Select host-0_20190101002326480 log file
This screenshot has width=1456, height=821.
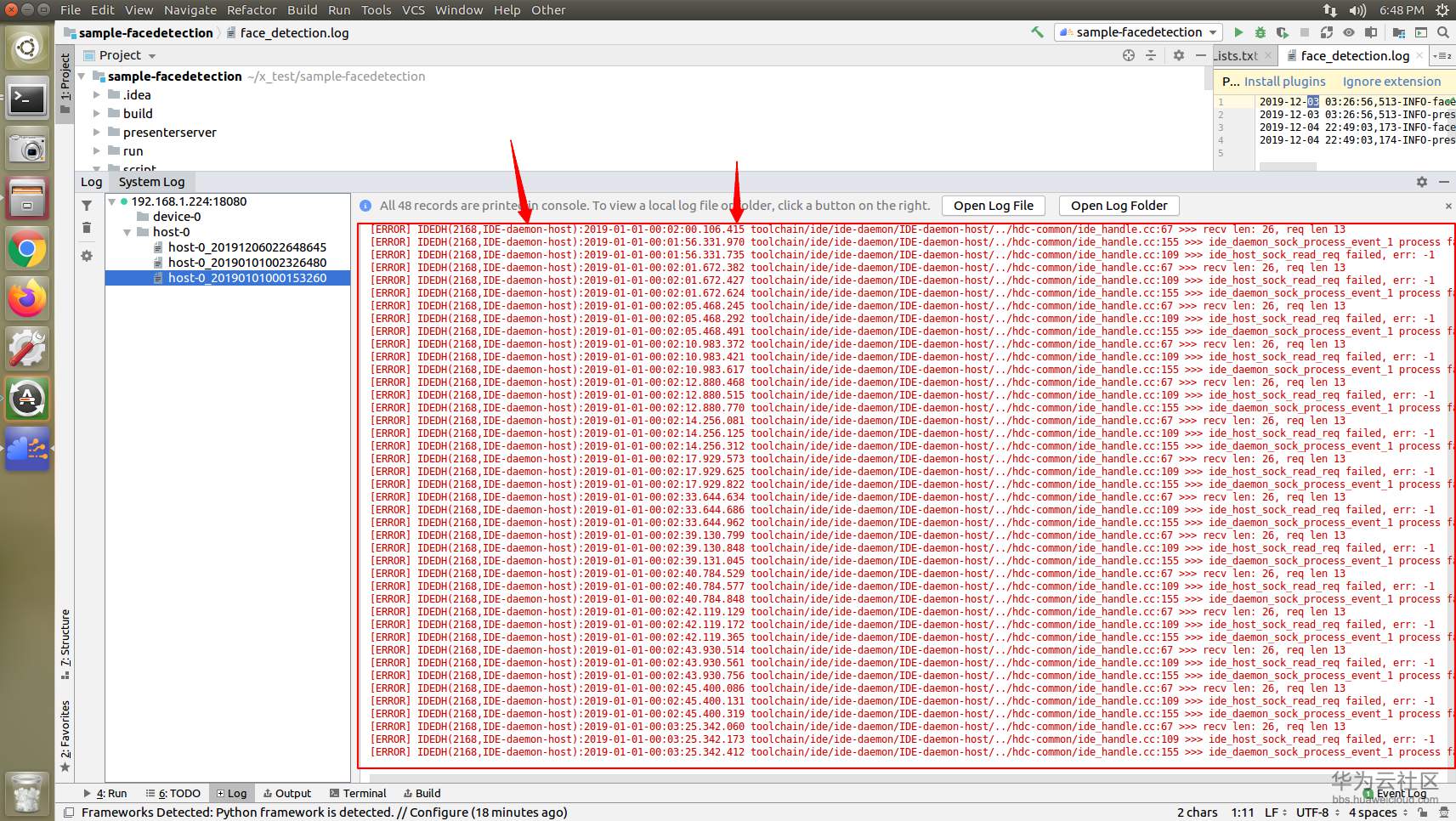click(246, 263)
